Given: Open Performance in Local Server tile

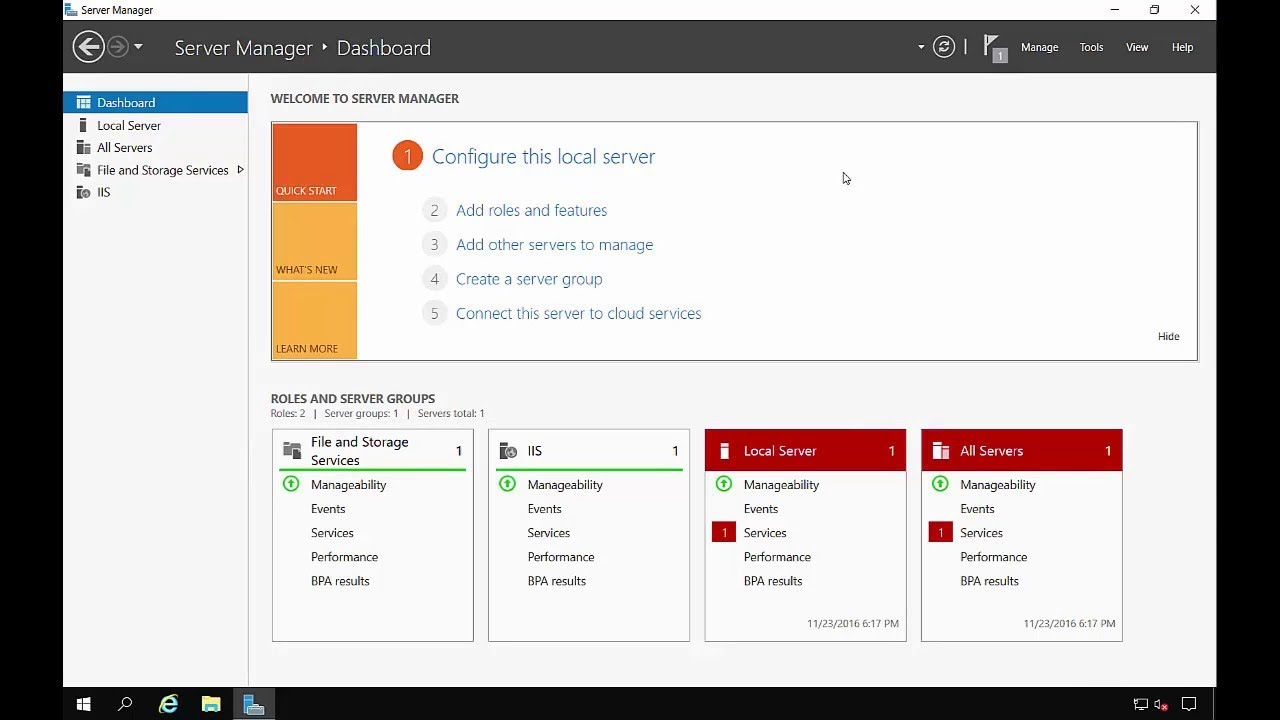Looking at the screenshot, I should pyautogui.click(x=777, y=557).
